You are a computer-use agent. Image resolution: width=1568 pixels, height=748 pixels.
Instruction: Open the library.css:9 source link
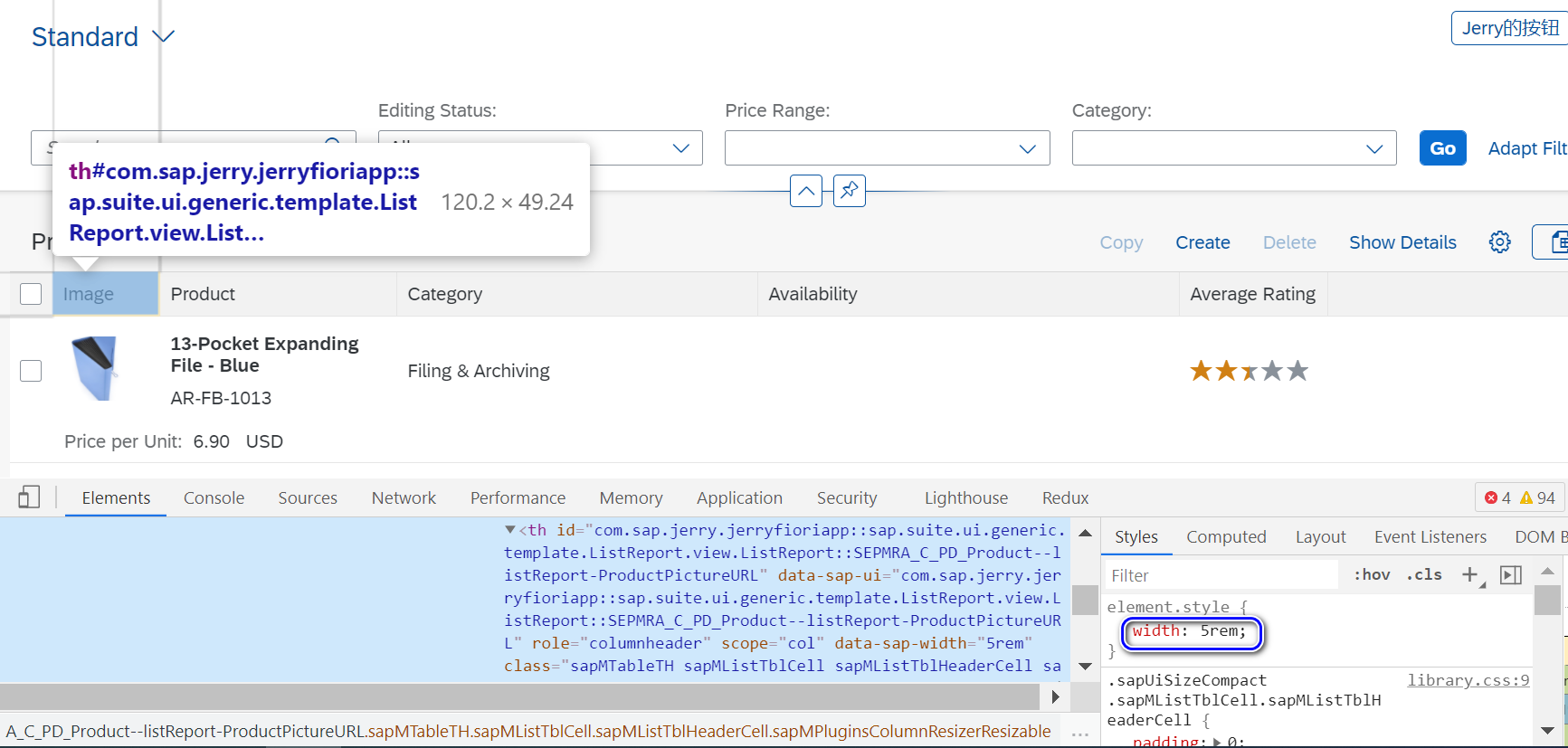click(1468, 680)
